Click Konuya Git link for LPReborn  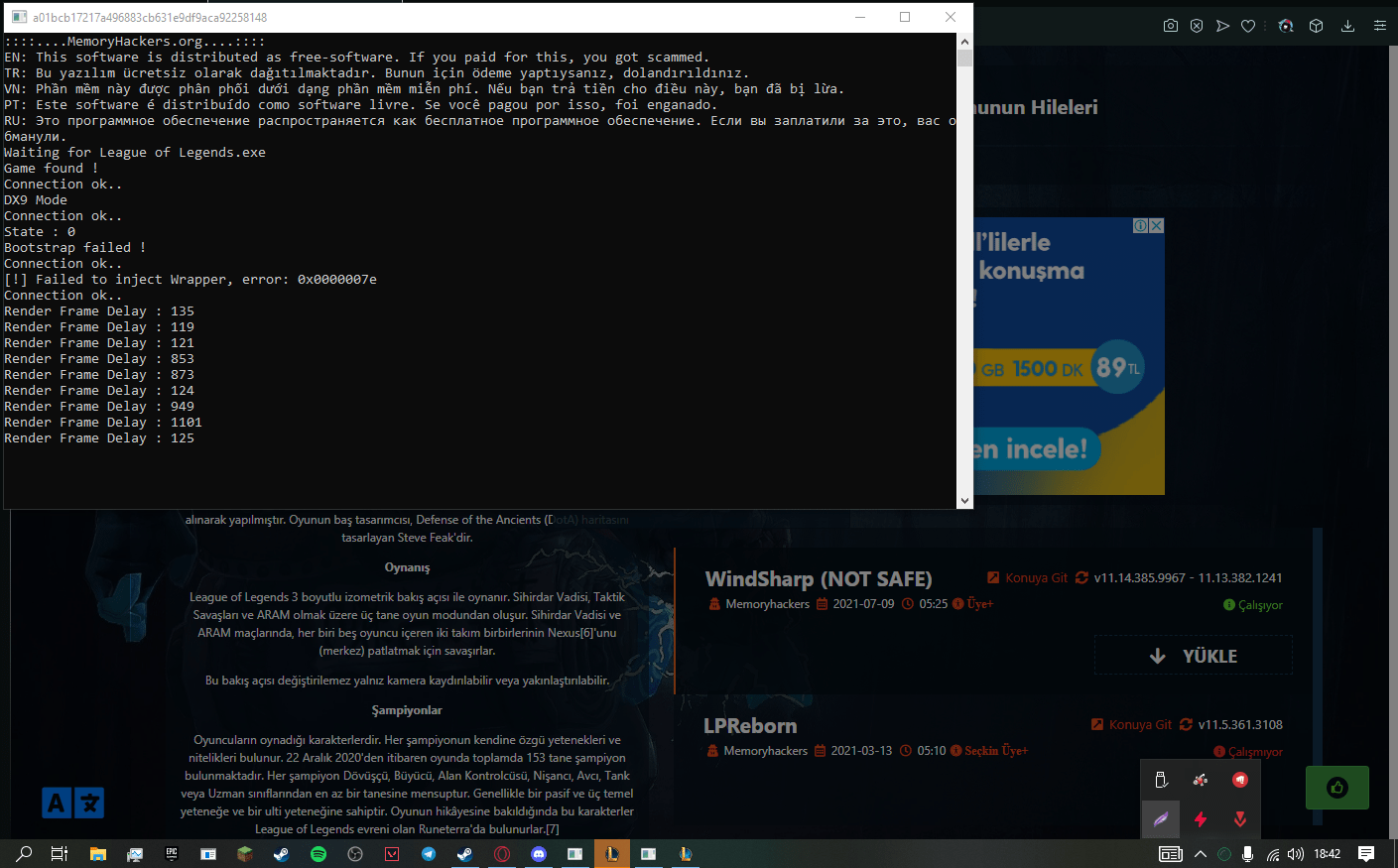(x=1131, y=724)
